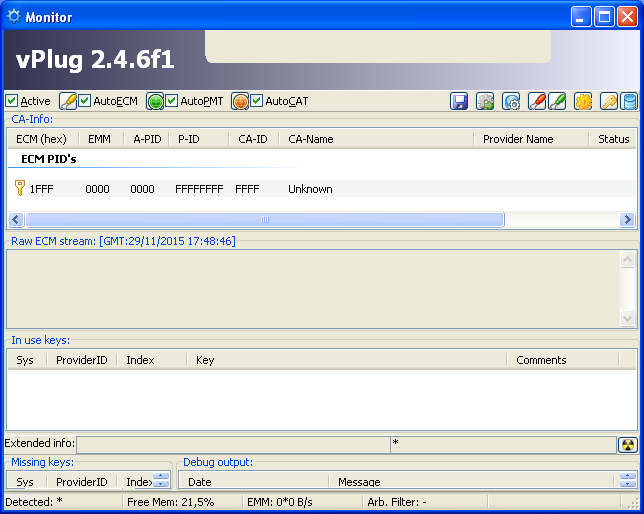Click the Date header in Debug output

(x=254, y=482)
